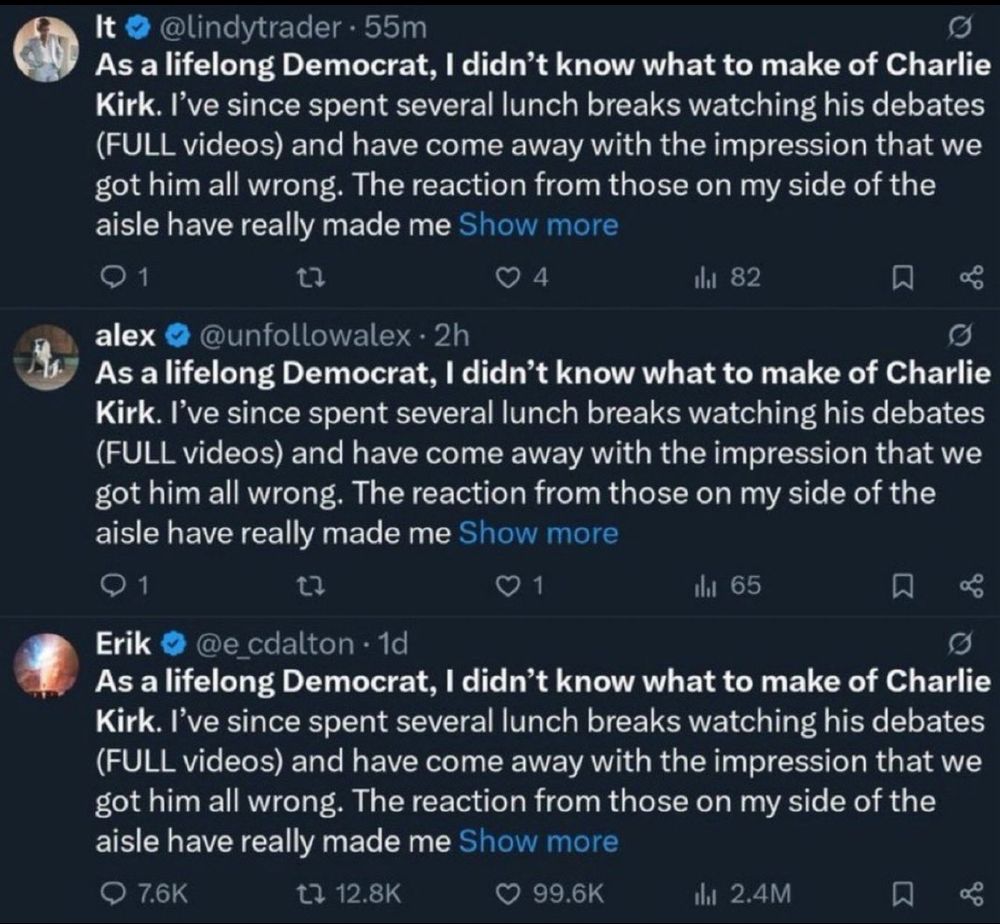Share the @unfollowalex post
1000x924 pixels.
[x=971, y=587]
